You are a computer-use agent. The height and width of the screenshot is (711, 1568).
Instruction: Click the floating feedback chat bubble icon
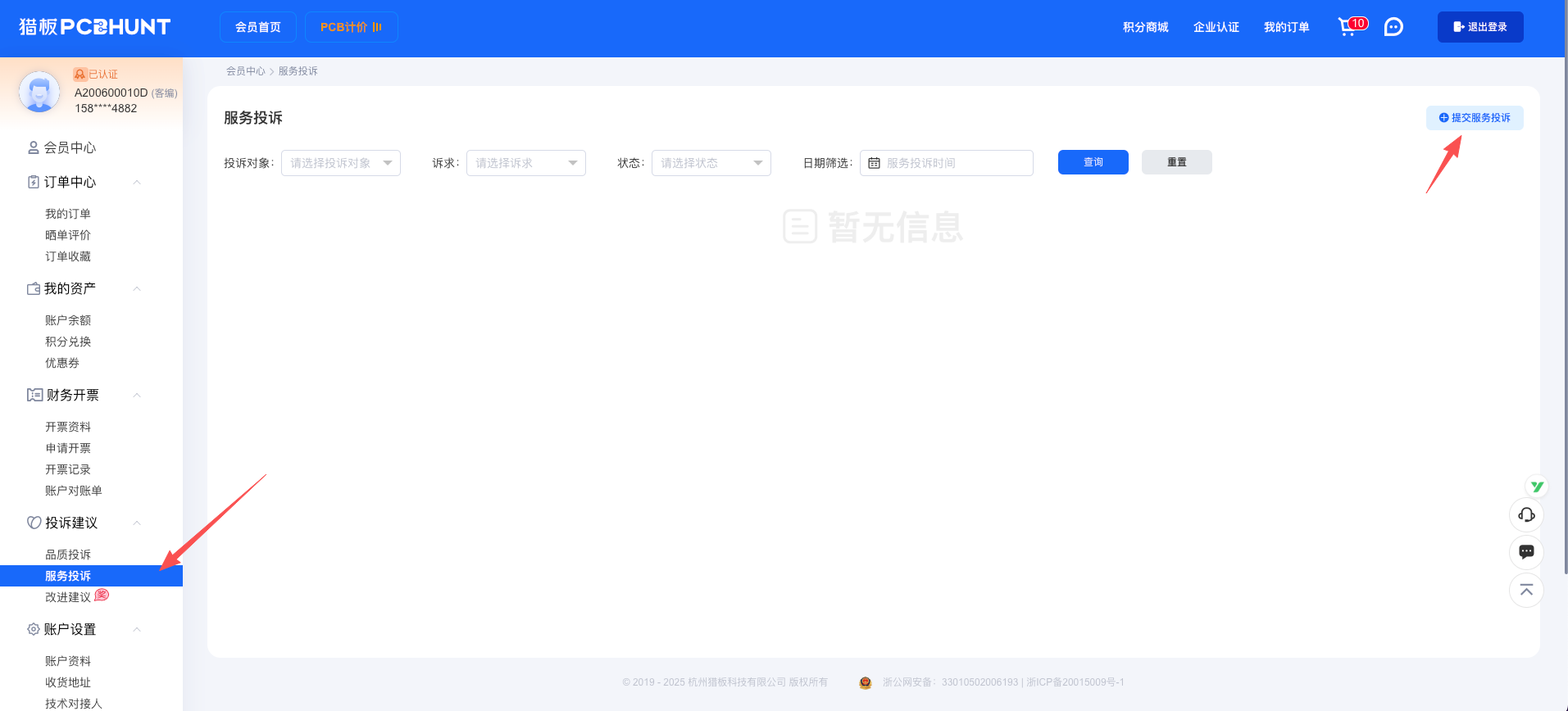pyautogui.click(x=1526, y=552)
